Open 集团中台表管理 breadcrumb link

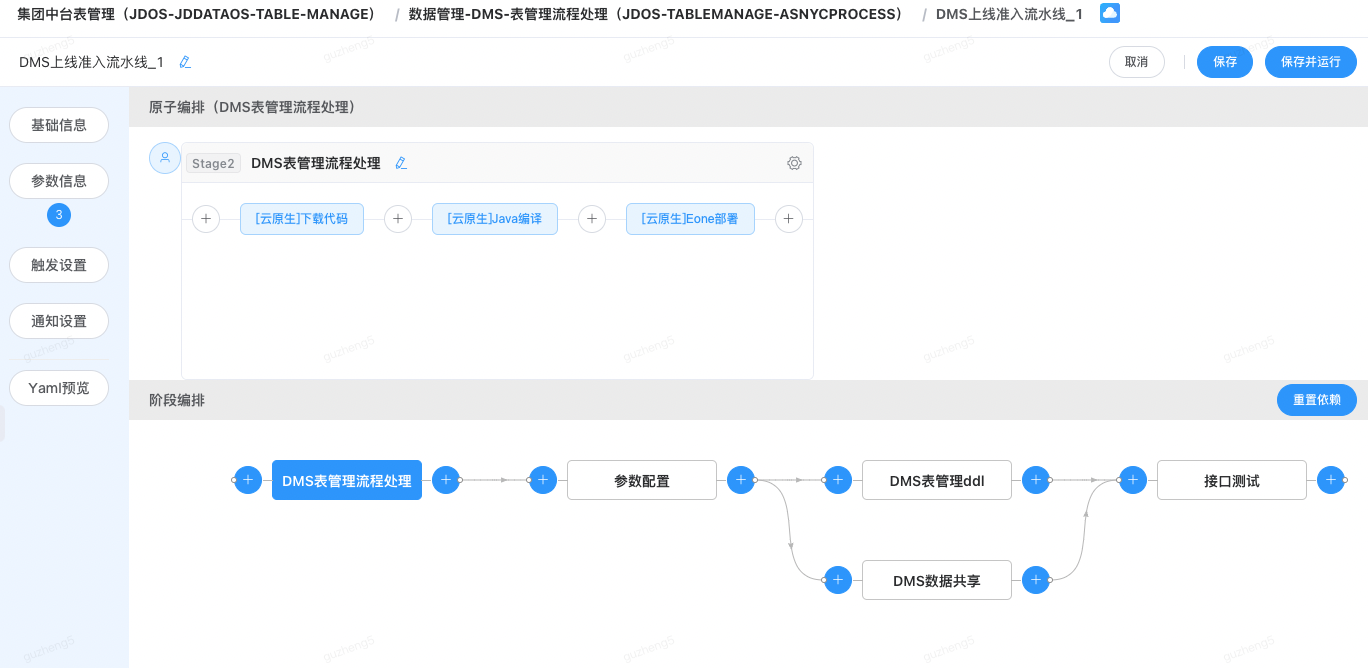(x=200, y=14)
